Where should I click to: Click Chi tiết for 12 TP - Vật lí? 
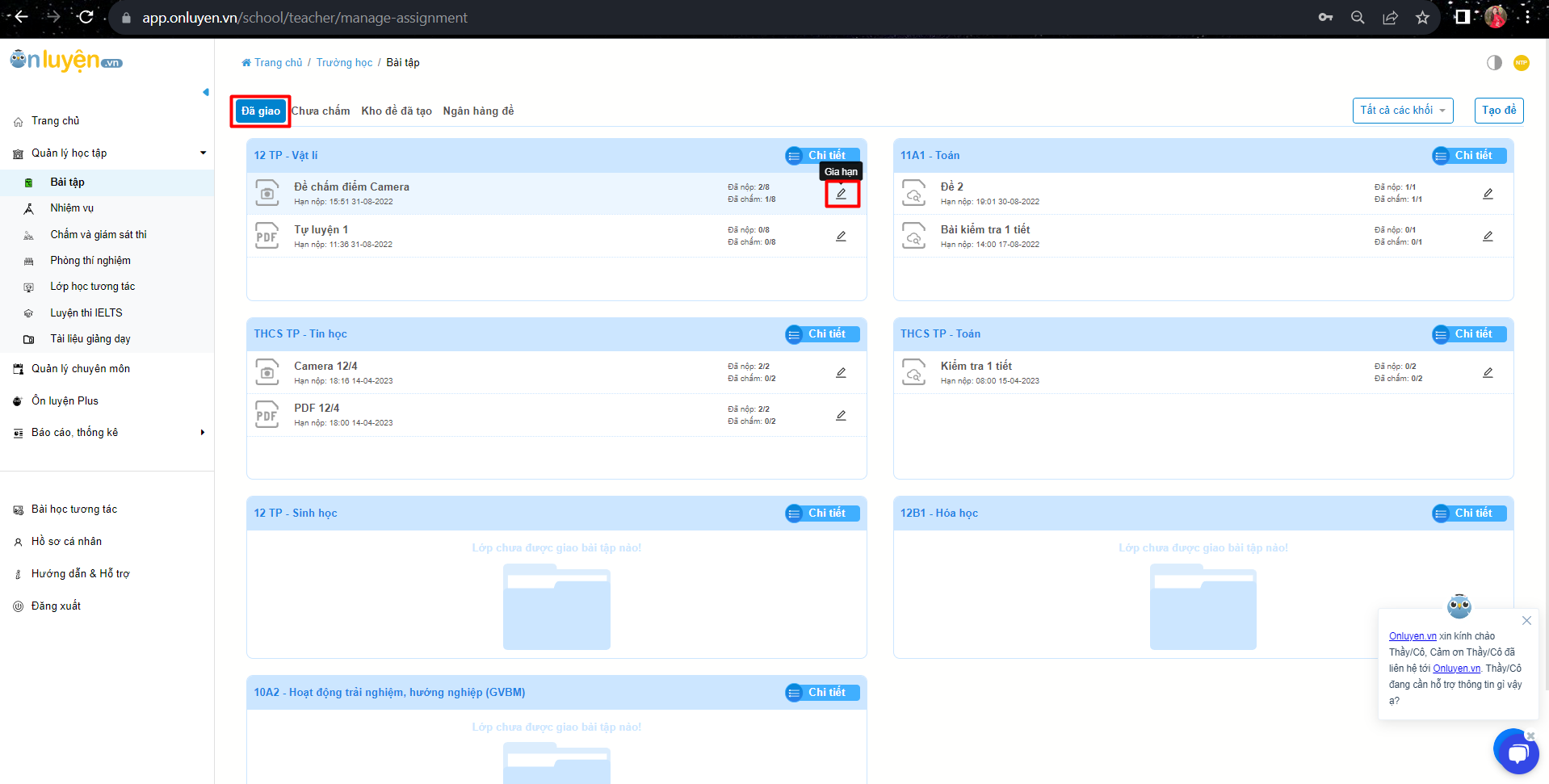[x=822, y=156]
